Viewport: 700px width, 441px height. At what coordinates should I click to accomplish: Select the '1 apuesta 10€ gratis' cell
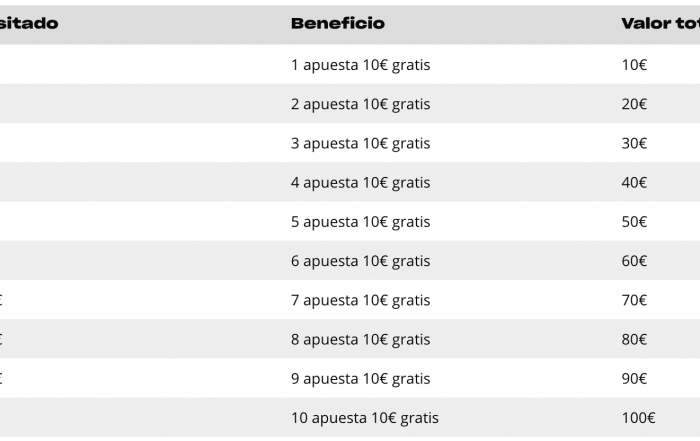360,65
